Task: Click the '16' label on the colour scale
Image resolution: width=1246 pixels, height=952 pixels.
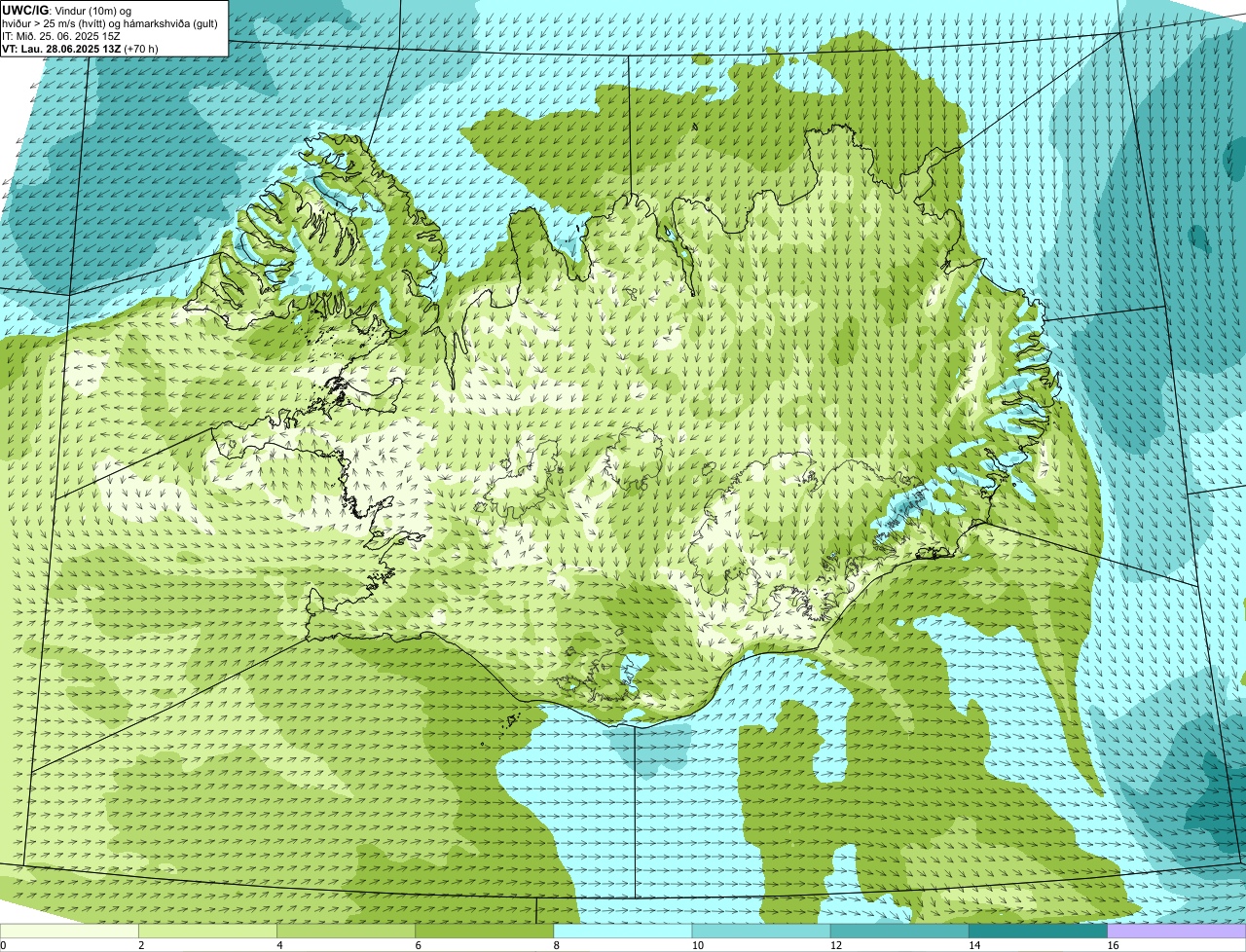Action: pyautogui.click(x=1112, y=945)
